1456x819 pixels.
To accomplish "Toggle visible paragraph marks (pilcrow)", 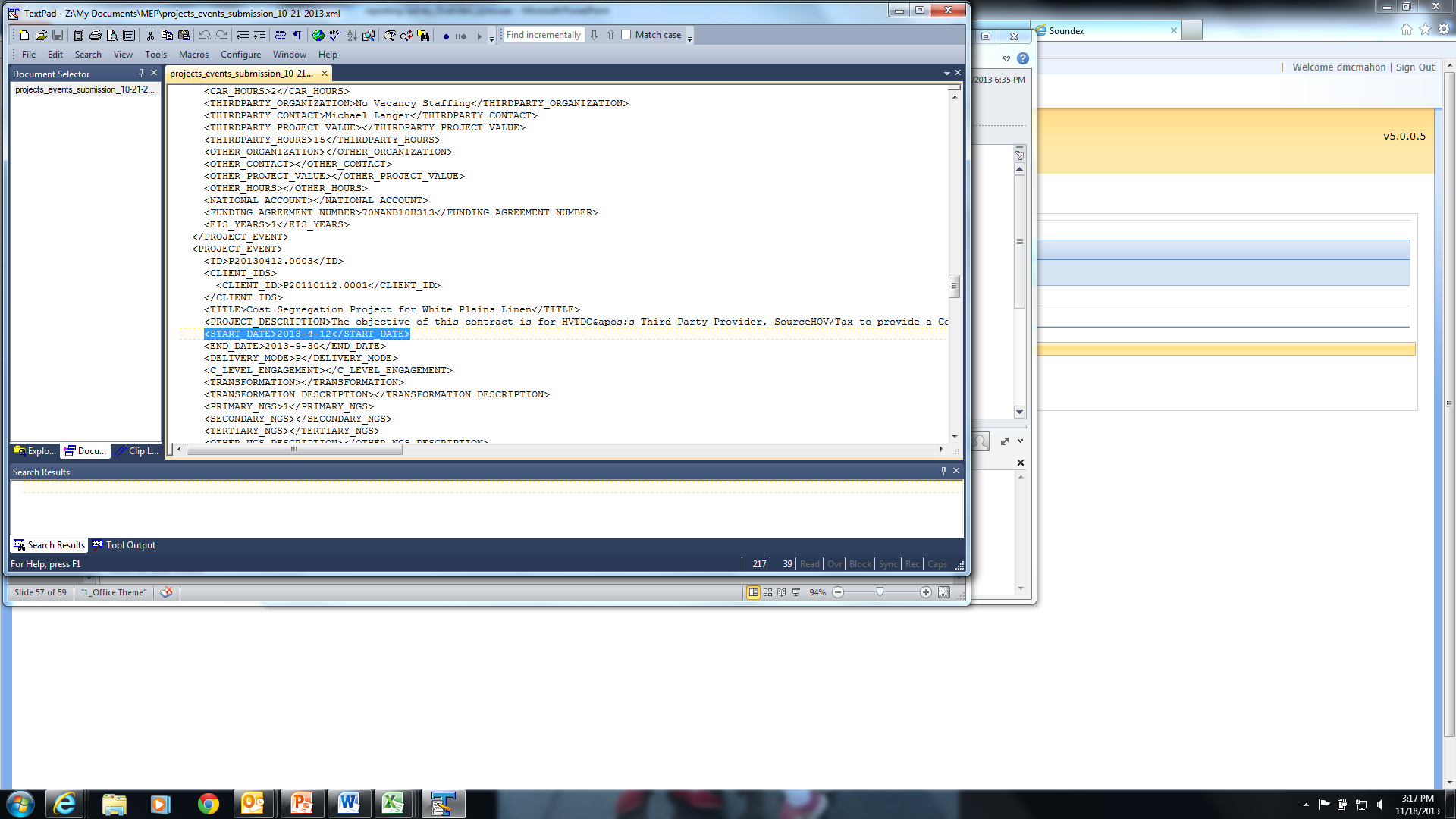I will click(297, 36).
